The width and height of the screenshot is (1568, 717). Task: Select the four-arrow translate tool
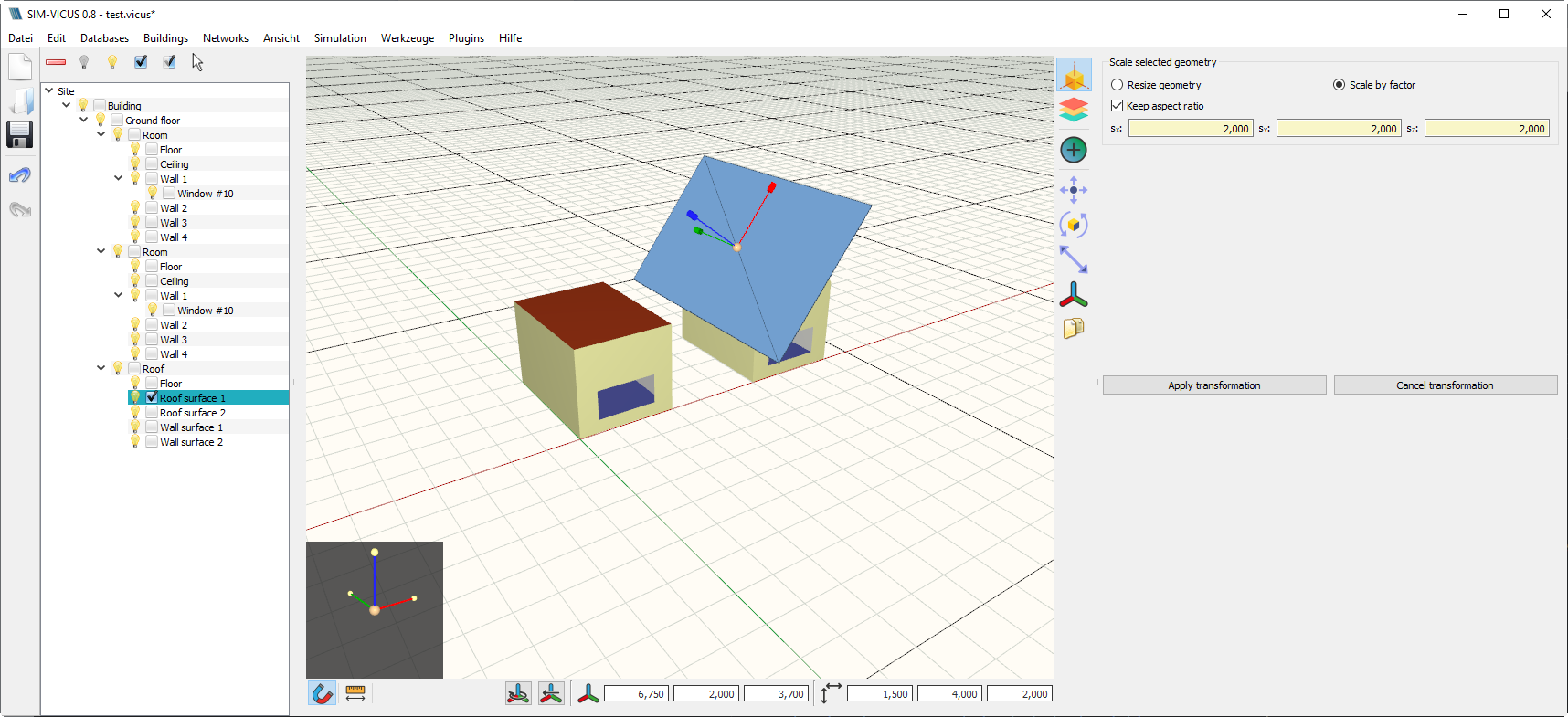(x=1074, y=190)
